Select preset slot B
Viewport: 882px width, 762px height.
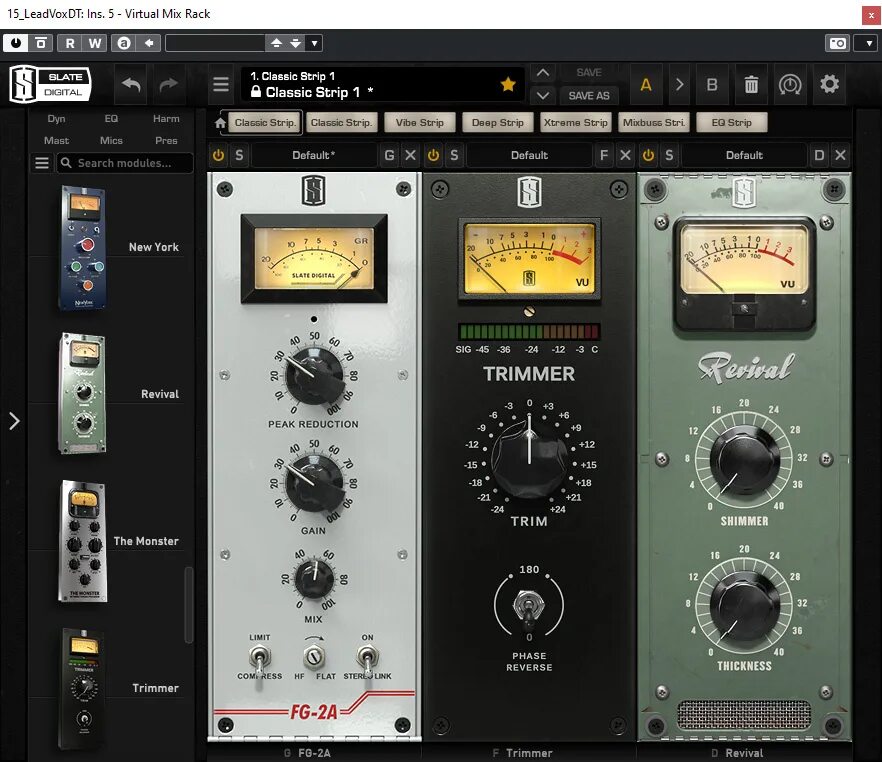712,85
